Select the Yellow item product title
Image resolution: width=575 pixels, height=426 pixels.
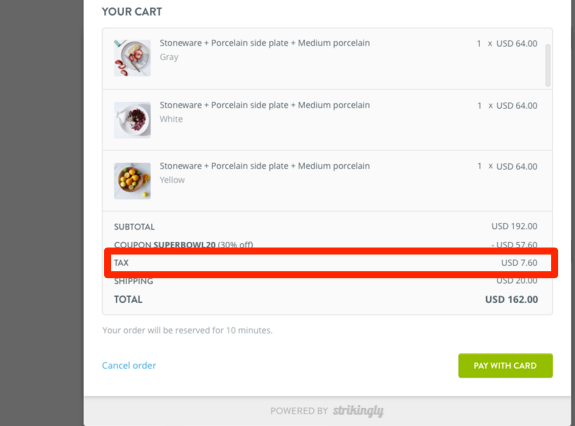coord(264,166)
